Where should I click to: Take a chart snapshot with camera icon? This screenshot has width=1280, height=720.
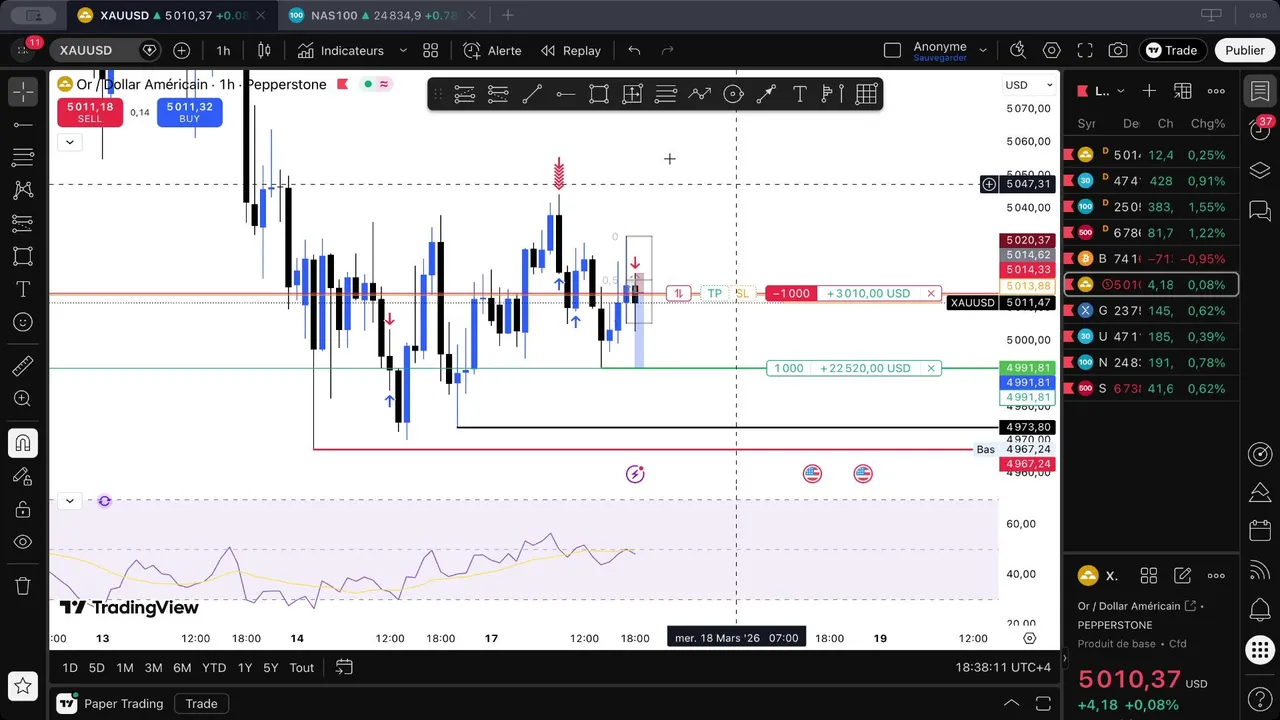point(1118,50)
